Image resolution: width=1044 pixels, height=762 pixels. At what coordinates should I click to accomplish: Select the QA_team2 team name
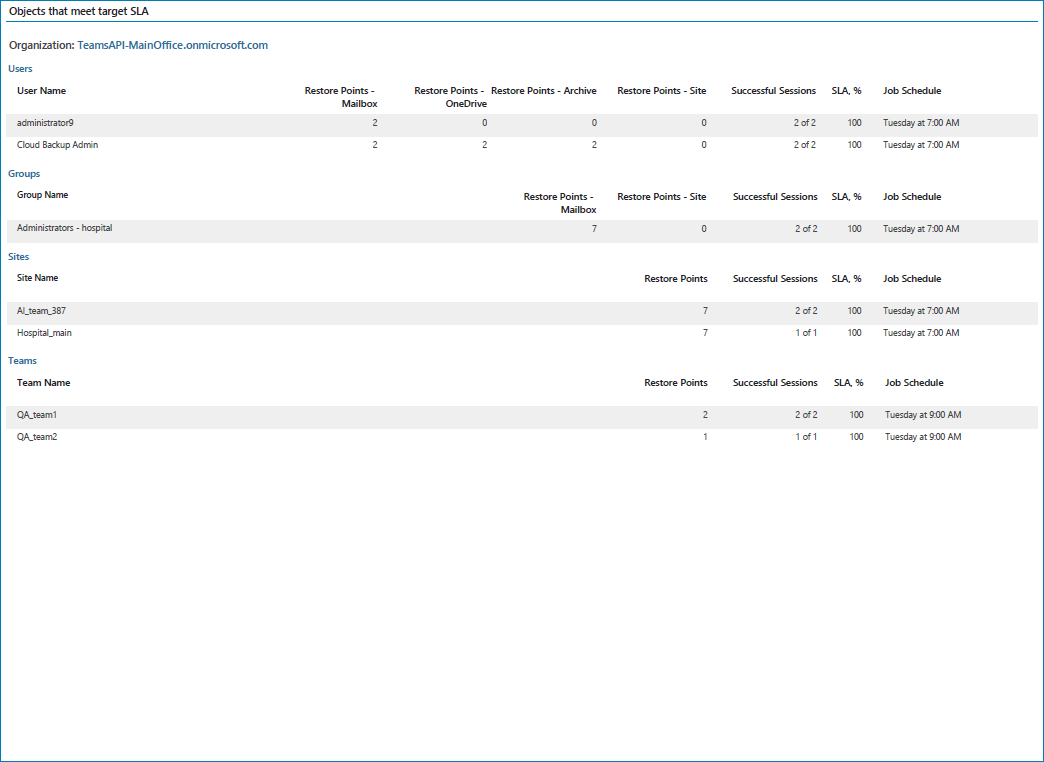37,437
